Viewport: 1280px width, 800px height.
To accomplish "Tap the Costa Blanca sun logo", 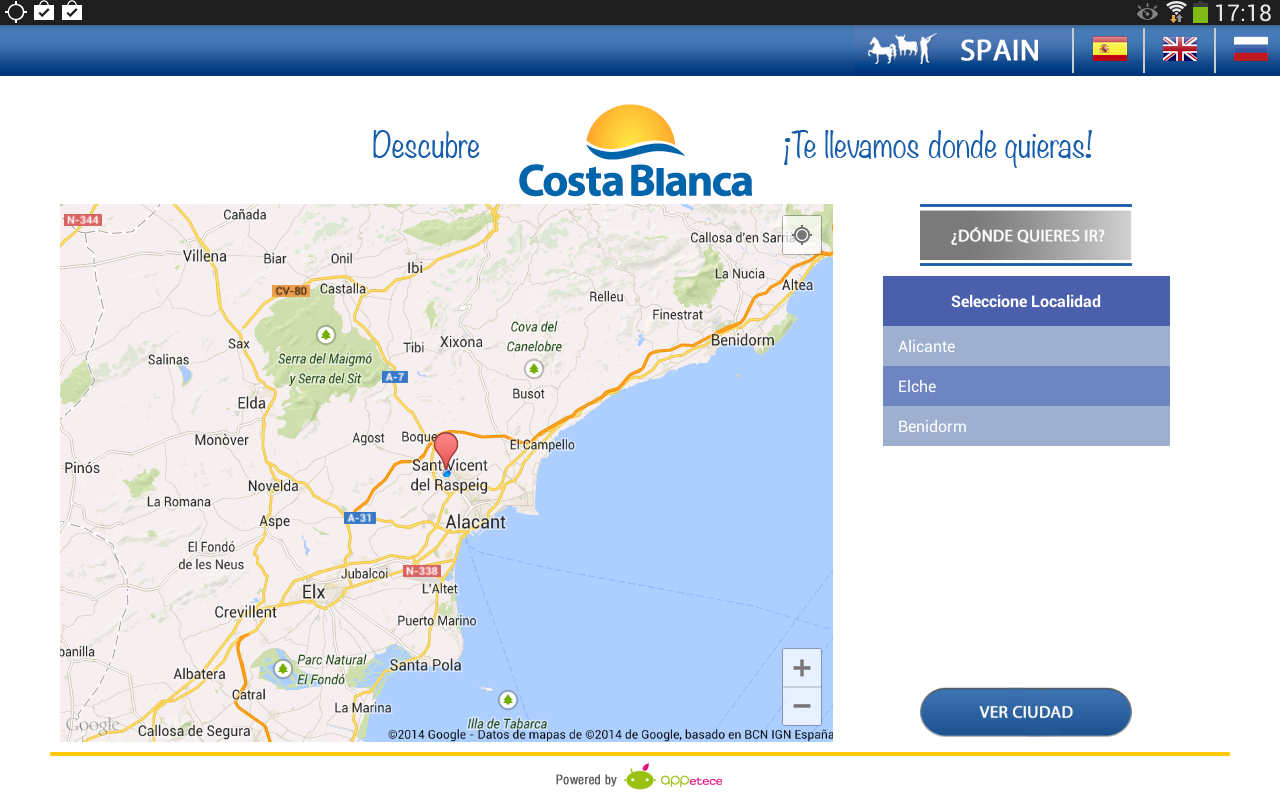I will click(x=636, y=150).
